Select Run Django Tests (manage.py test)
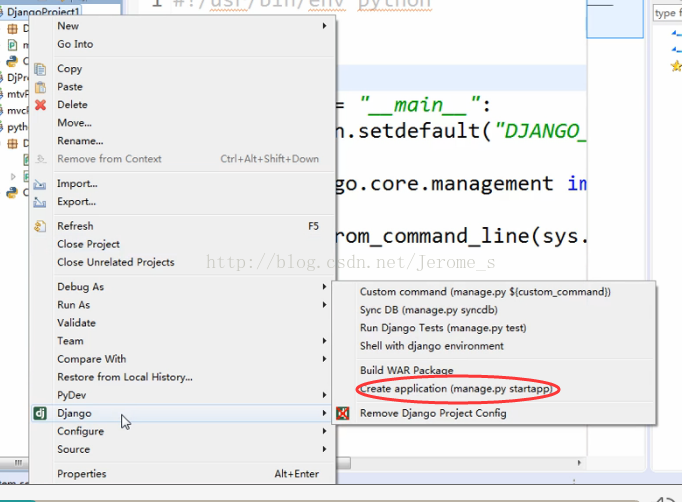This screenshot has height=502, width=682. point(443,328)
